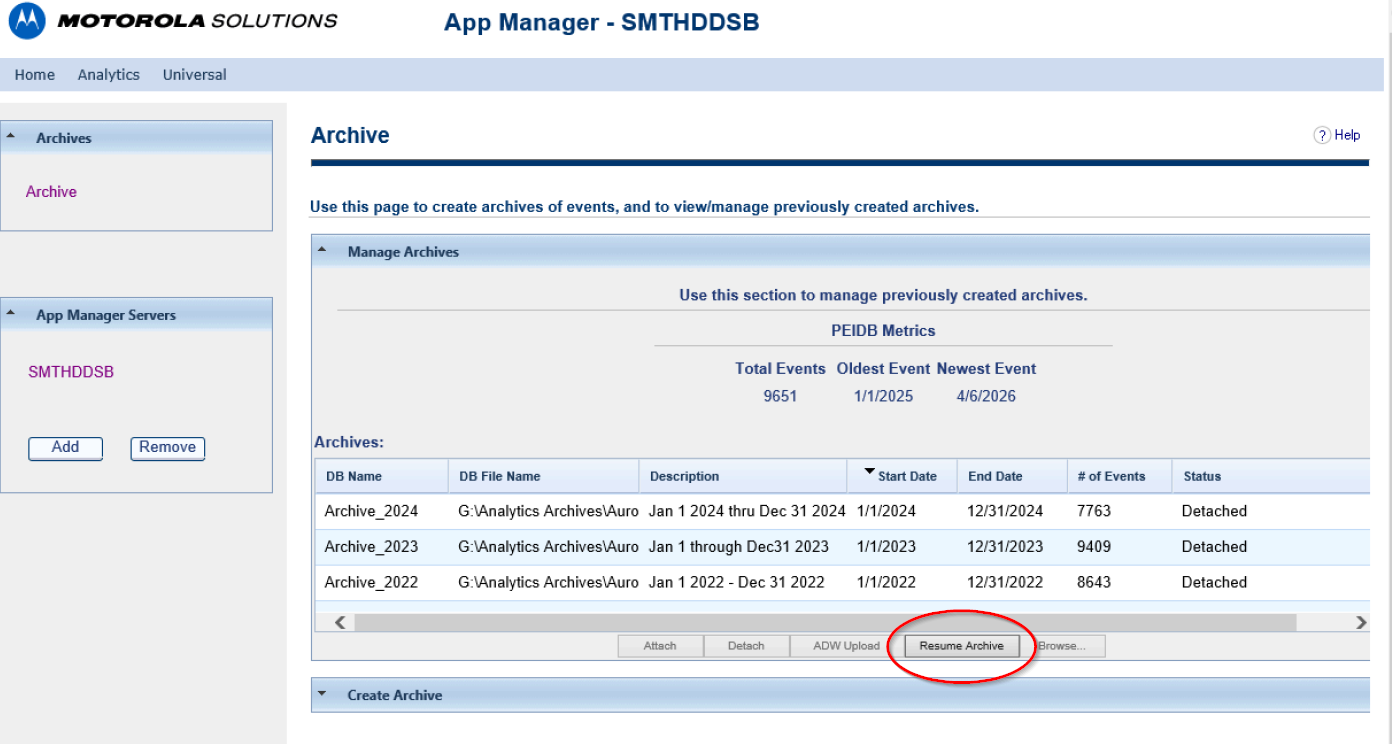Screen dimensions: 1392x744
Task: Click the Resume Archive button
Action: click(962, 646)
